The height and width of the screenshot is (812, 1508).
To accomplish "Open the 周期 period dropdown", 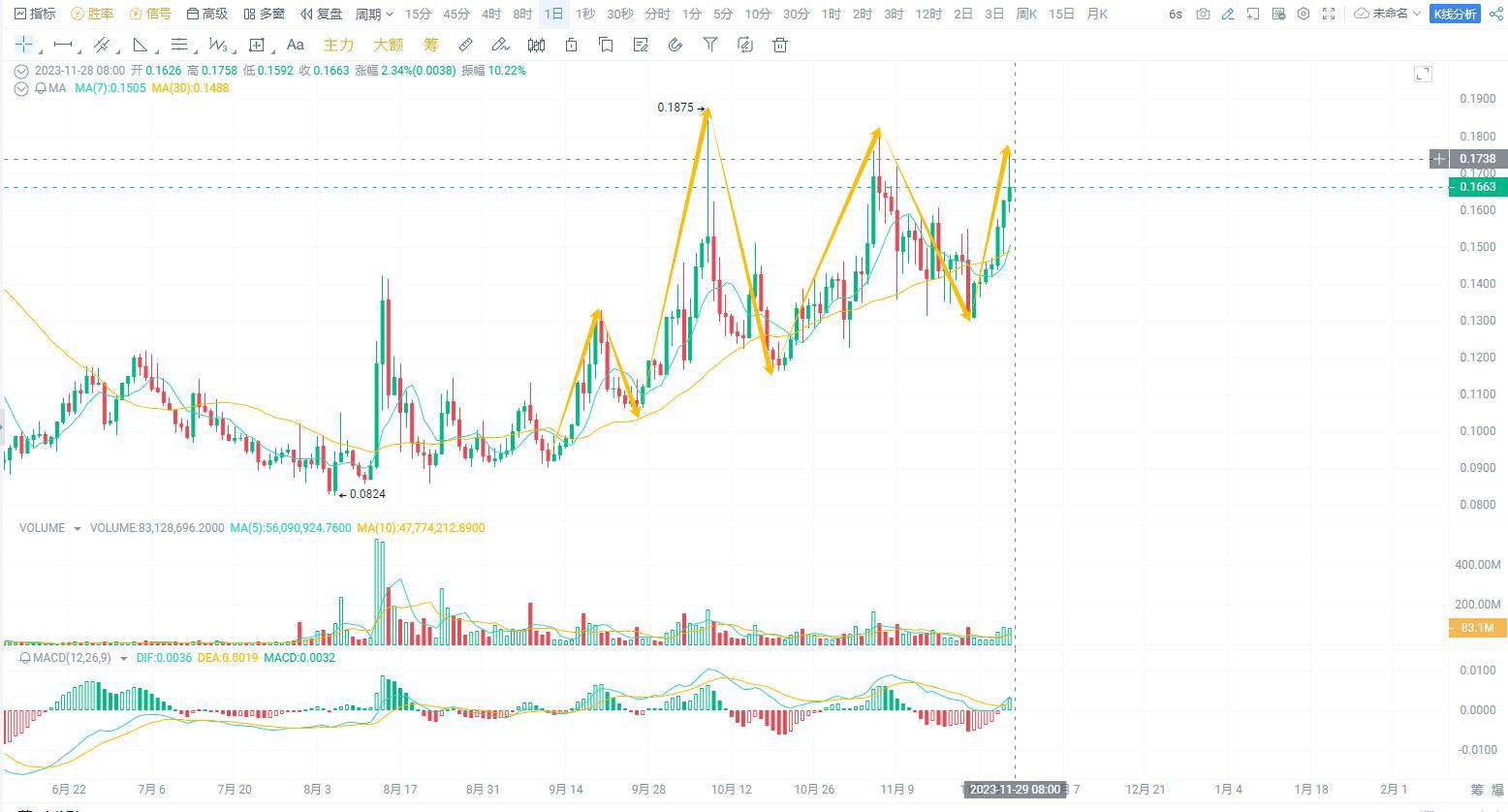I will tap(374, 14).
